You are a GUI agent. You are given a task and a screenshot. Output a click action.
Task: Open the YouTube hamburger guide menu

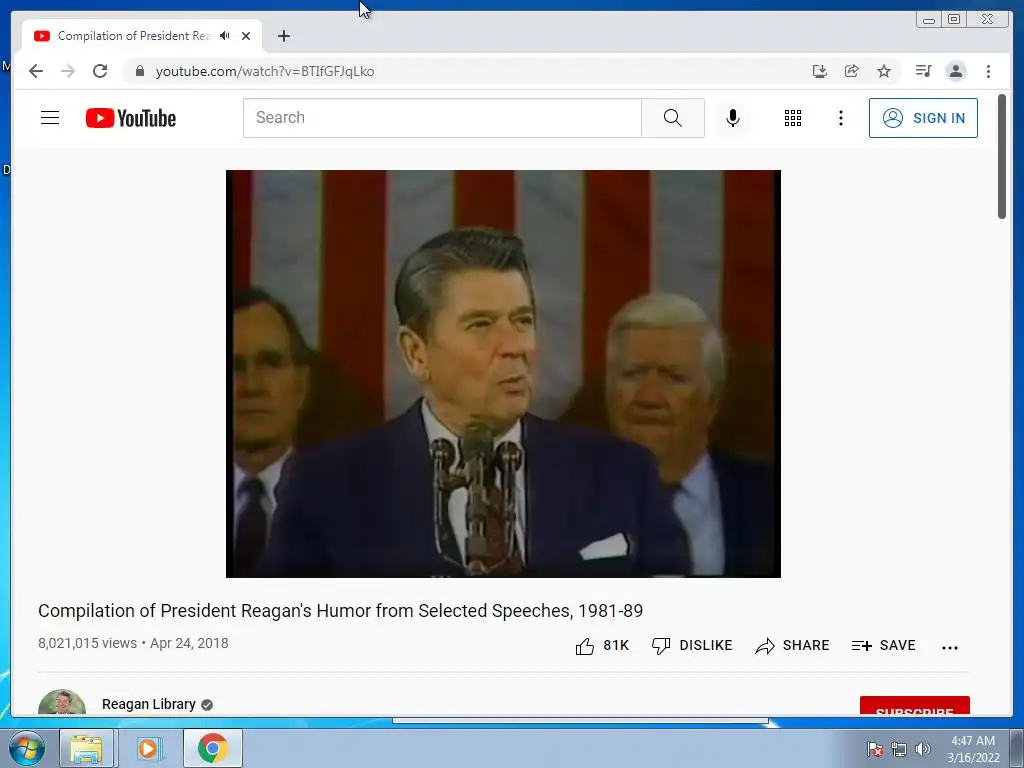tap(50, 118)
